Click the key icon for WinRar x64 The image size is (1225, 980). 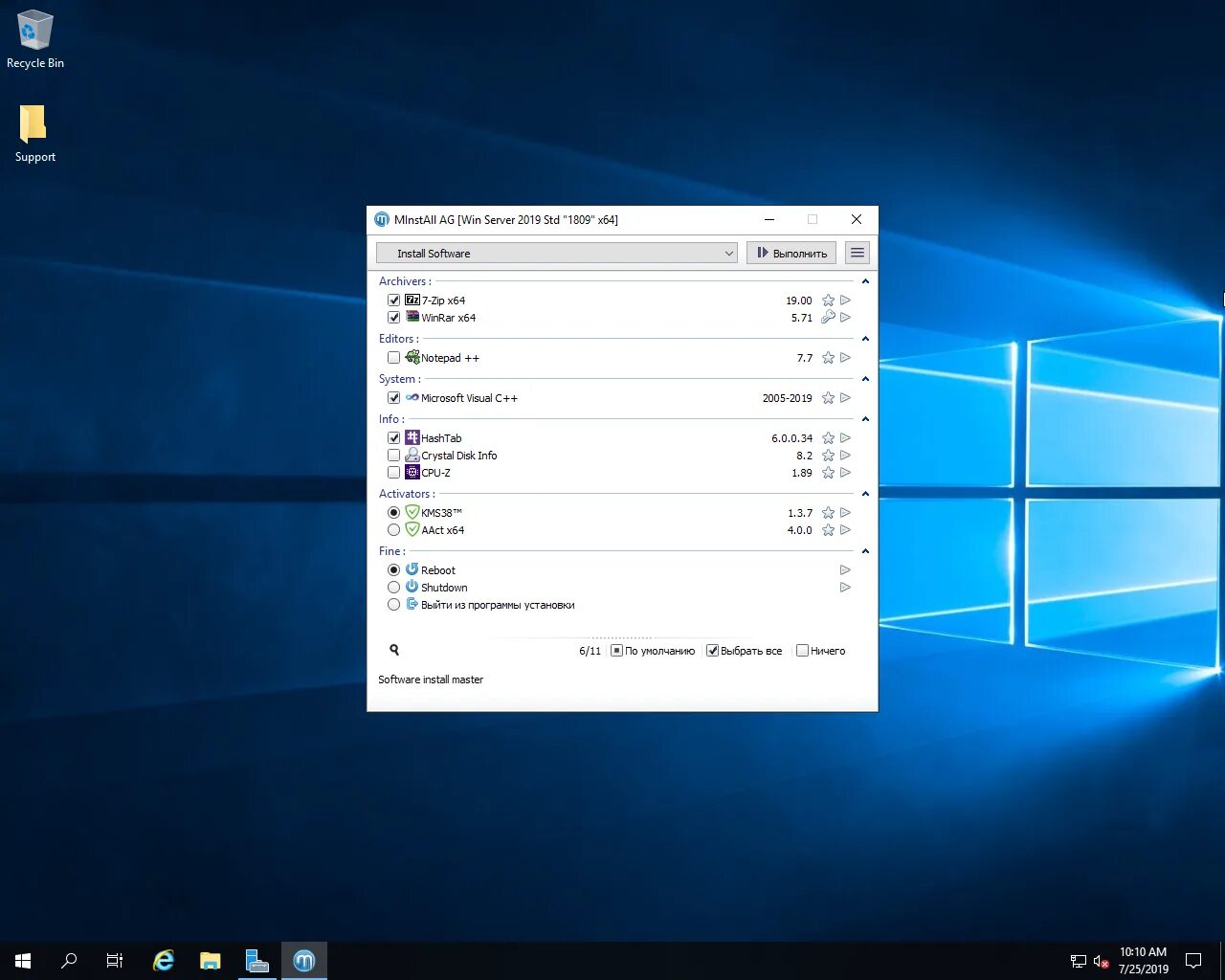tap(828, 318)
